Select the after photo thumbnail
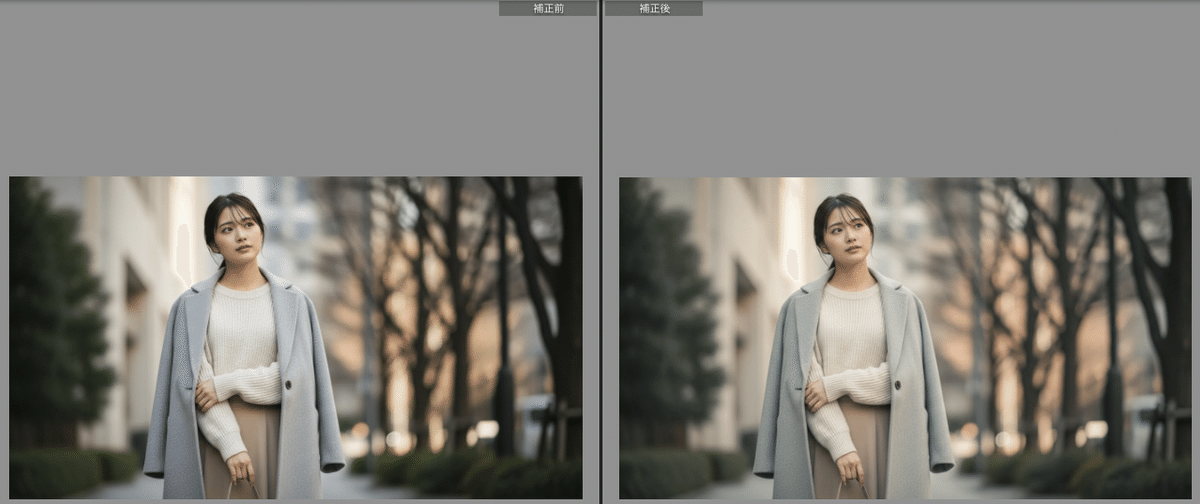 tap(891, 338)
